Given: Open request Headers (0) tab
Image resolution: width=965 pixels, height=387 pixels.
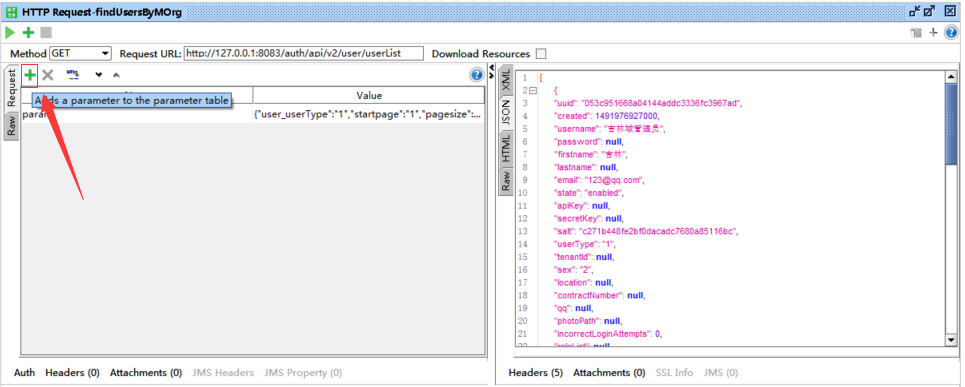Looking at the screenshot, I should 73,372.
